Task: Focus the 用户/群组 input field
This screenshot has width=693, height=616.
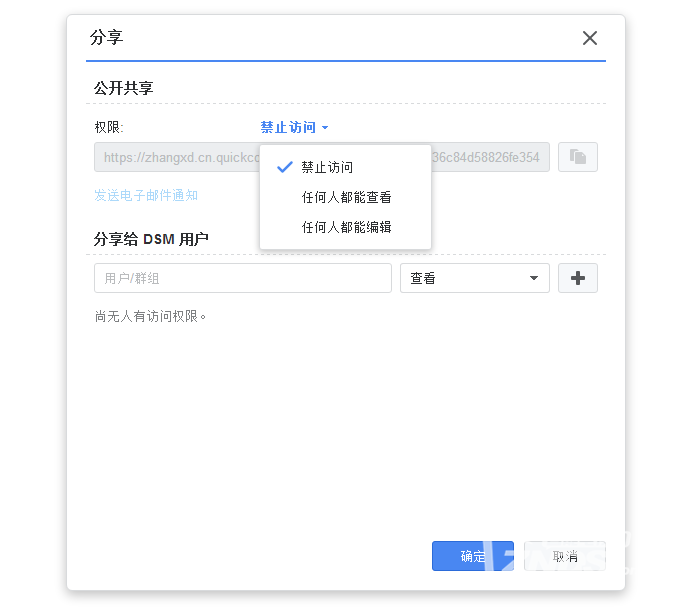Action: [243, 278]
